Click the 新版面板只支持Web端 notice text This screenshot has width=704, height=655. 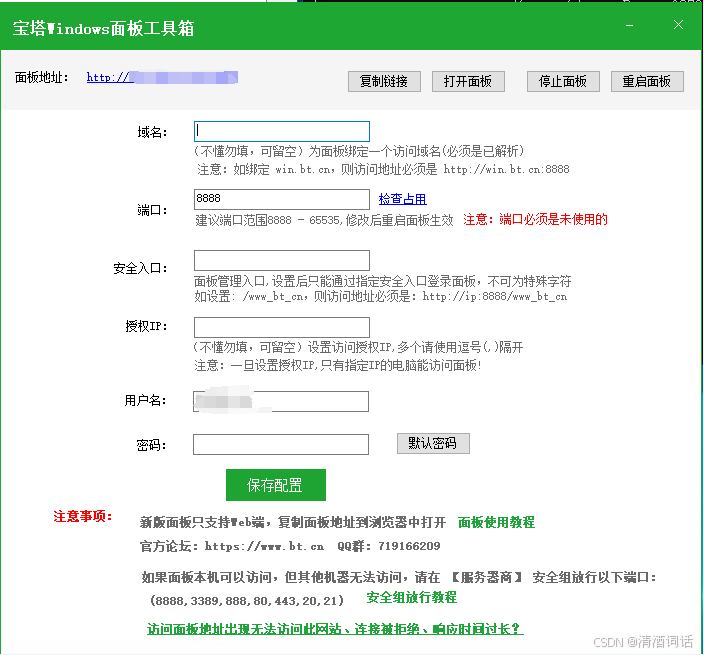pos(293,522)
